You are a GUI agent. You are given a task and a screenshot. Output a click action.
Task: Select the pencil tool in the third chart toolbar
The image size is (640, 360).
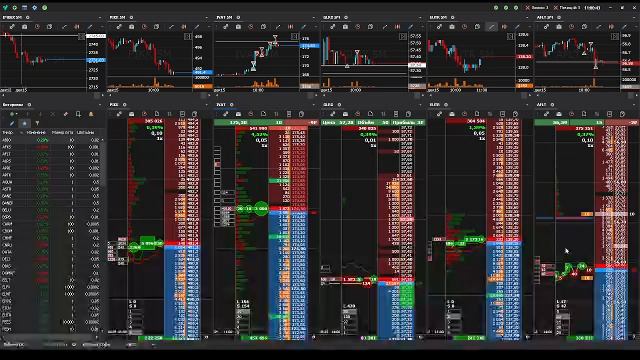click(x=304, y=27)
